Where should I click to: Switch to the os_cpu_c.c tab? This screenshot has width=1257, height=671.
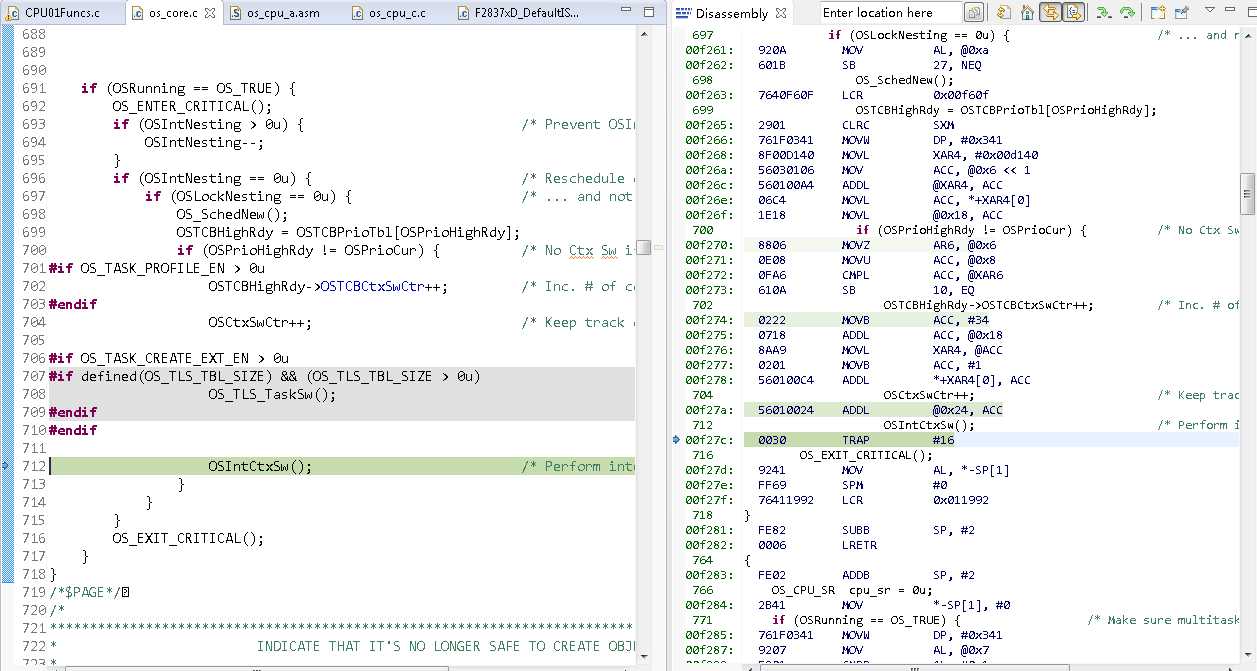coord(397,13)
